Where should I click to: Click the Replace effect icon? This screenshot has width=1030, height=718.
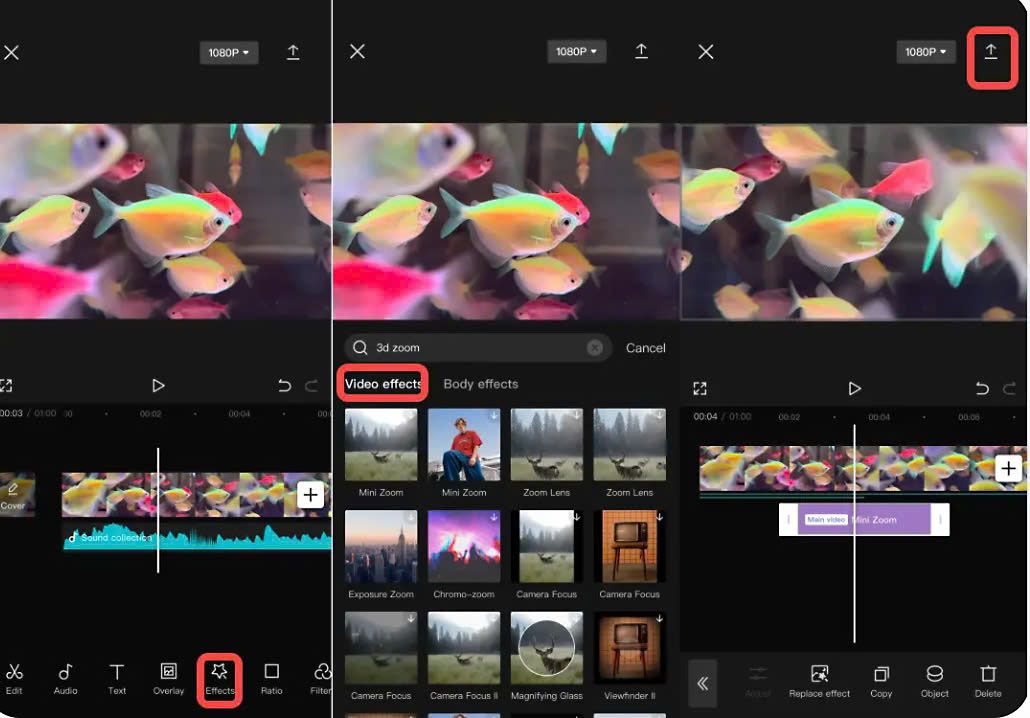pyautogui.click(x=819, y=680)
